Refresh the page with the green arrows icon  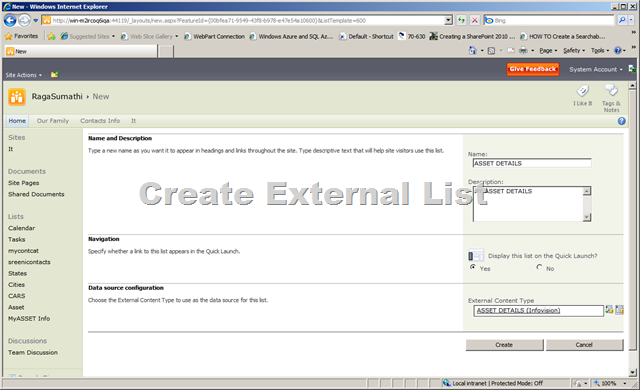[461, 20]
